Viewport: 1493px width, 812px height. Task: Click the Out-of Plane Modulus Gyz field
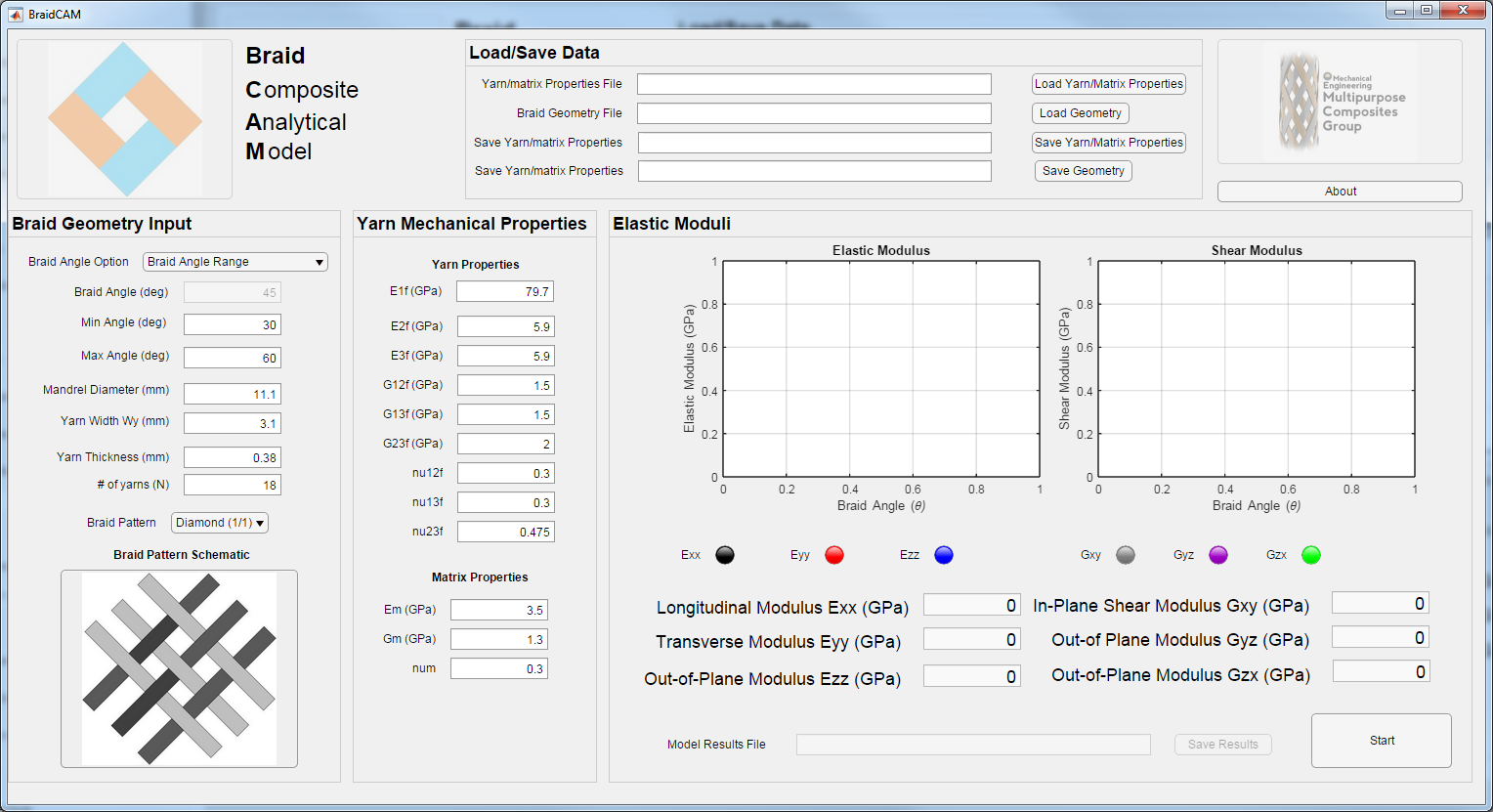click(x=1381, y=637)
